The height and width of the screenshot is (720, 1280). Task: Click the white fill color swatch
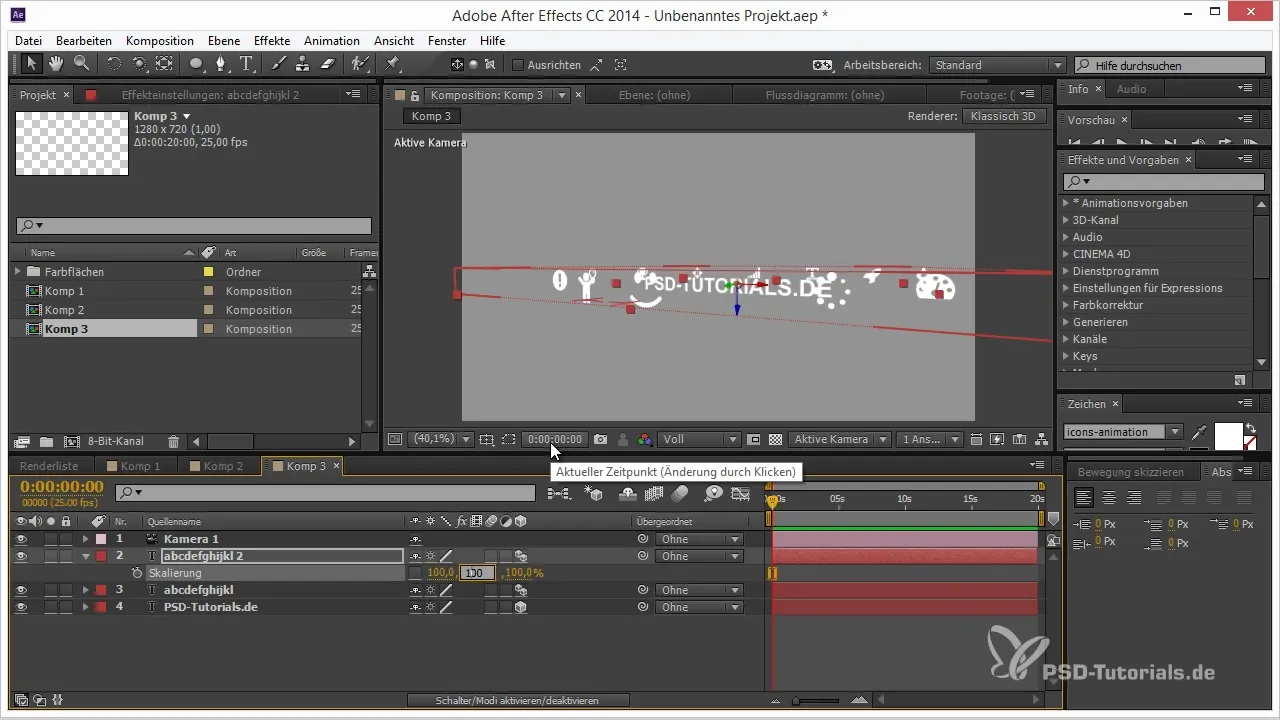pyautogui.click(x=1228, y=436)
